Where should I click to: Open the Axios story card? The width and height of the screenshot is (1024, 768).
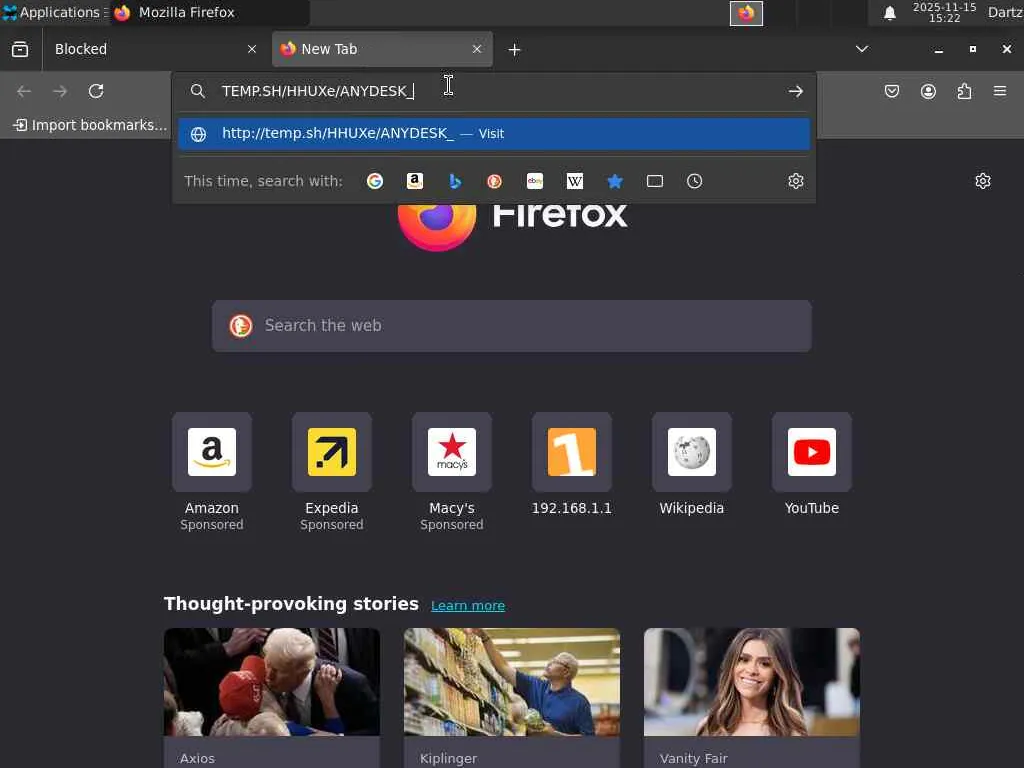point(272,697)
